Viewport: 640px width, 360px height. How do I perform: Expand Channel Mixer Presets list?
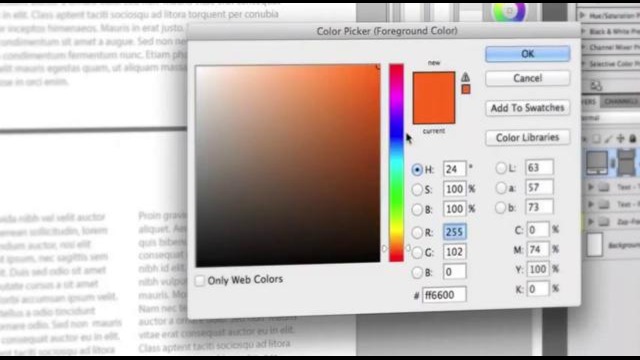[x=582, y=48]
